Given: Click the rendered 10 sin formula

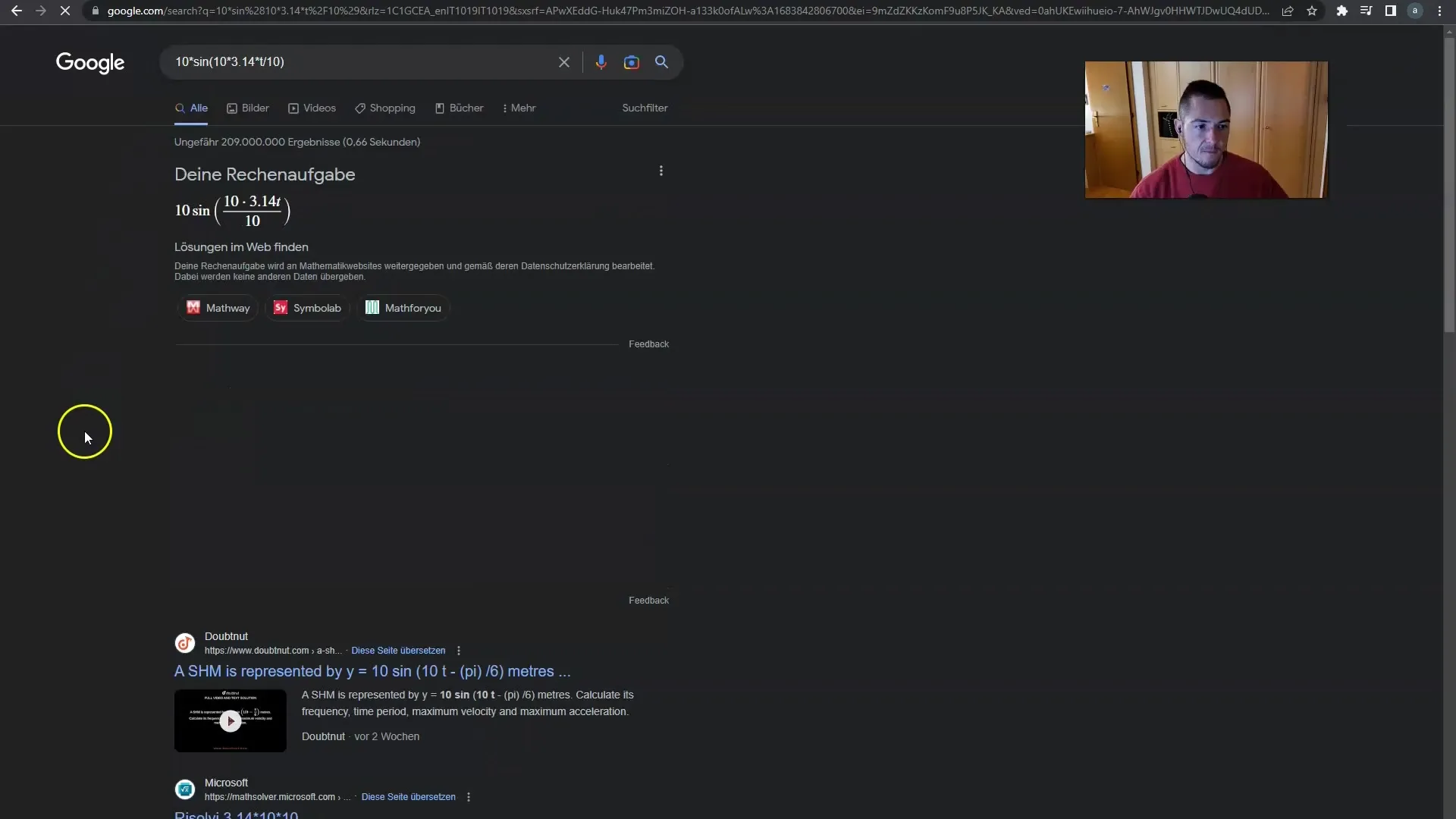Looking at the screenshot, I should [x=233, y=211].
